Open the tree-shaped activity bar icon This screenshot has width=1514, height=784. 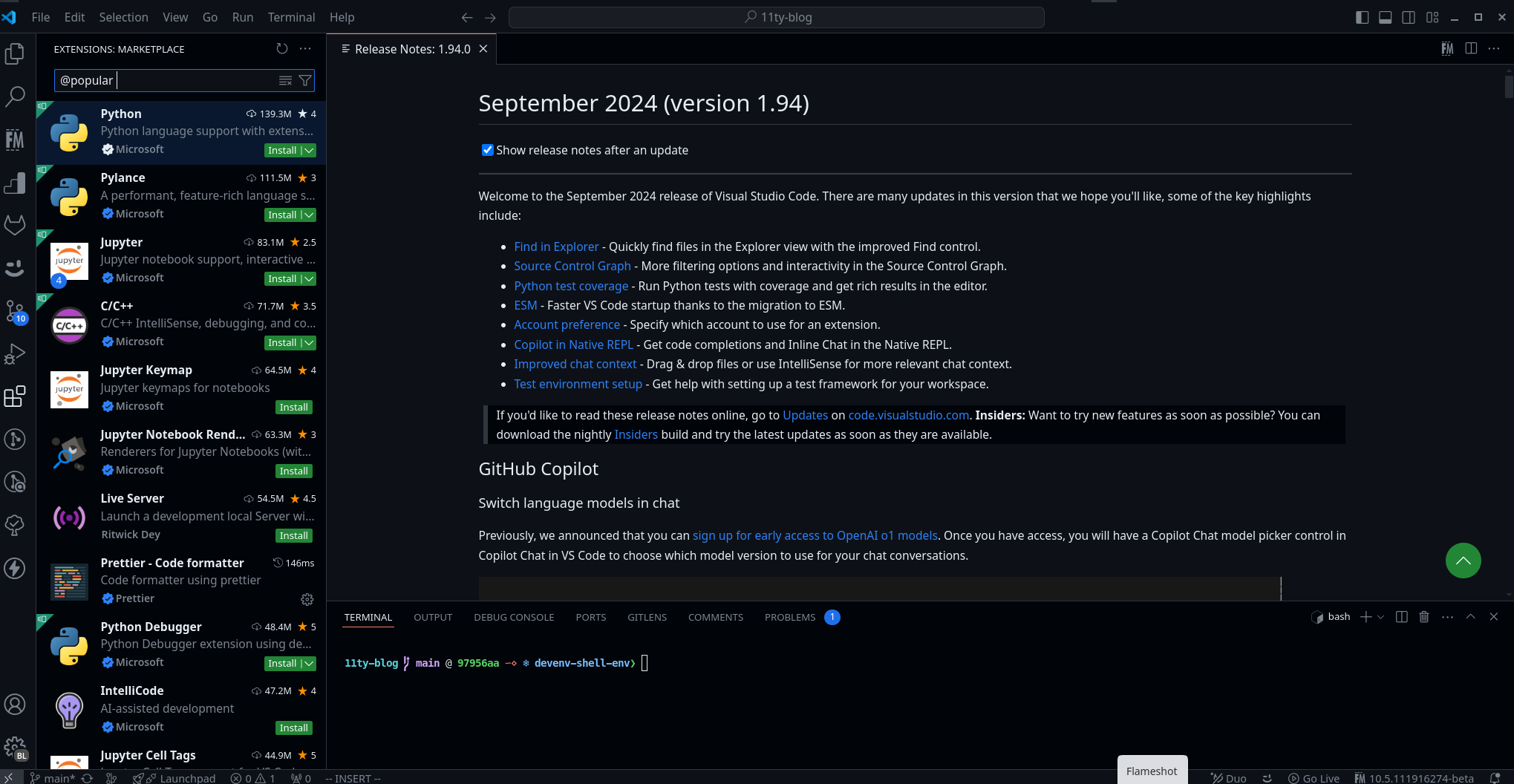coord(15,525)
